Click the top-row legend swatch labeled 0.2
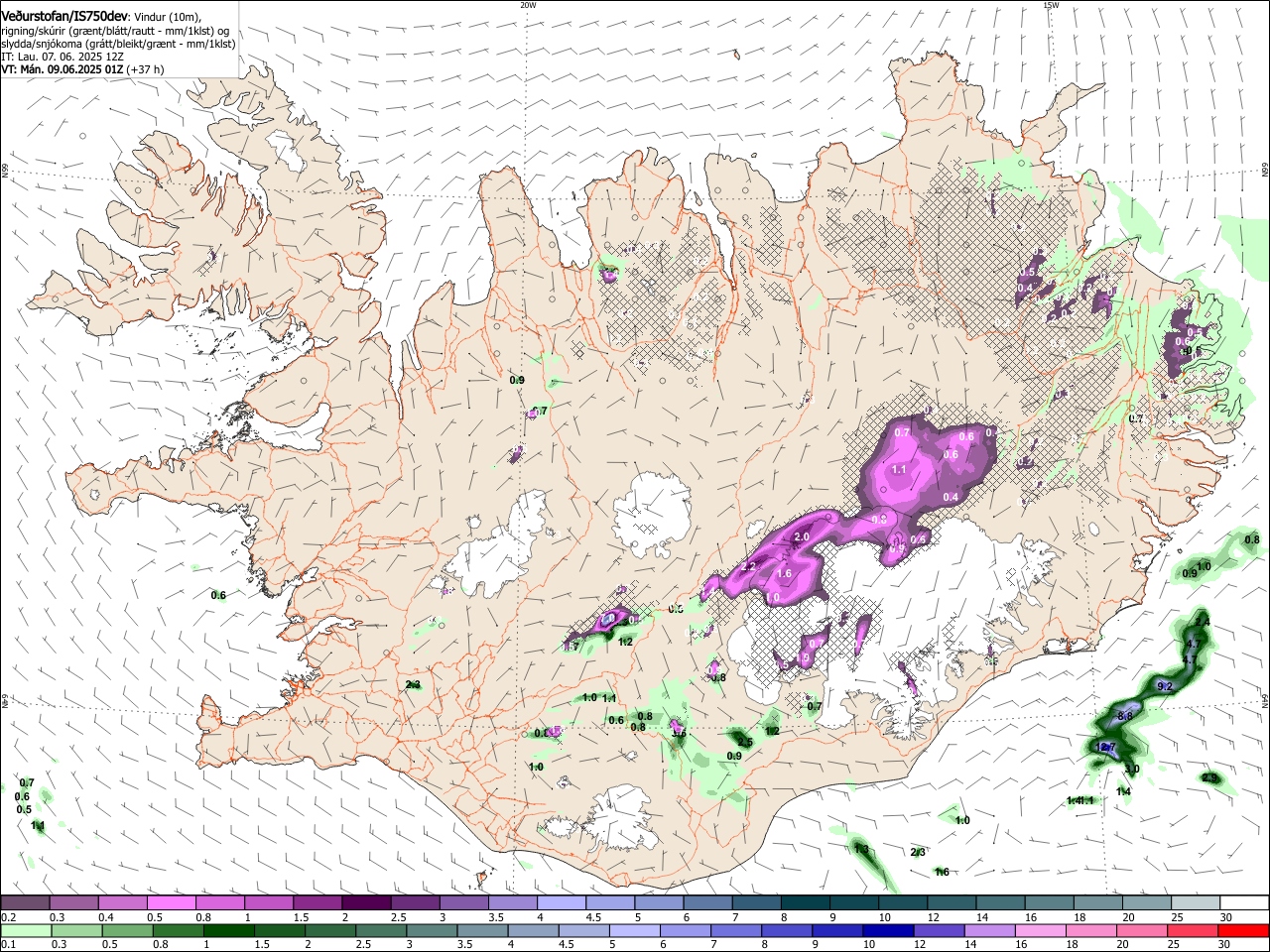Screen dimensions: 1270x952 pyautogui.click(x=25, y=902)
